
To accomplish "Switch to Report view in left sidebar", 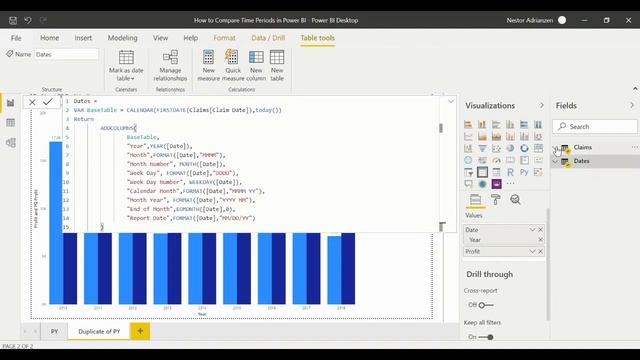I will pyautogui.click(x=10, y=103).
